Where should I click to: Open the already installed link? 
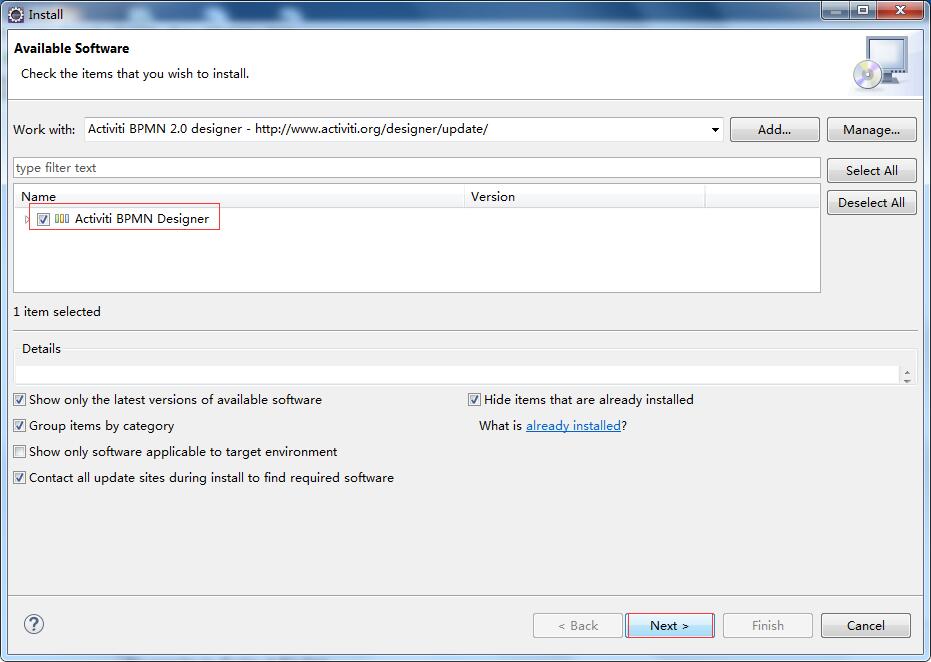point(573,426)
